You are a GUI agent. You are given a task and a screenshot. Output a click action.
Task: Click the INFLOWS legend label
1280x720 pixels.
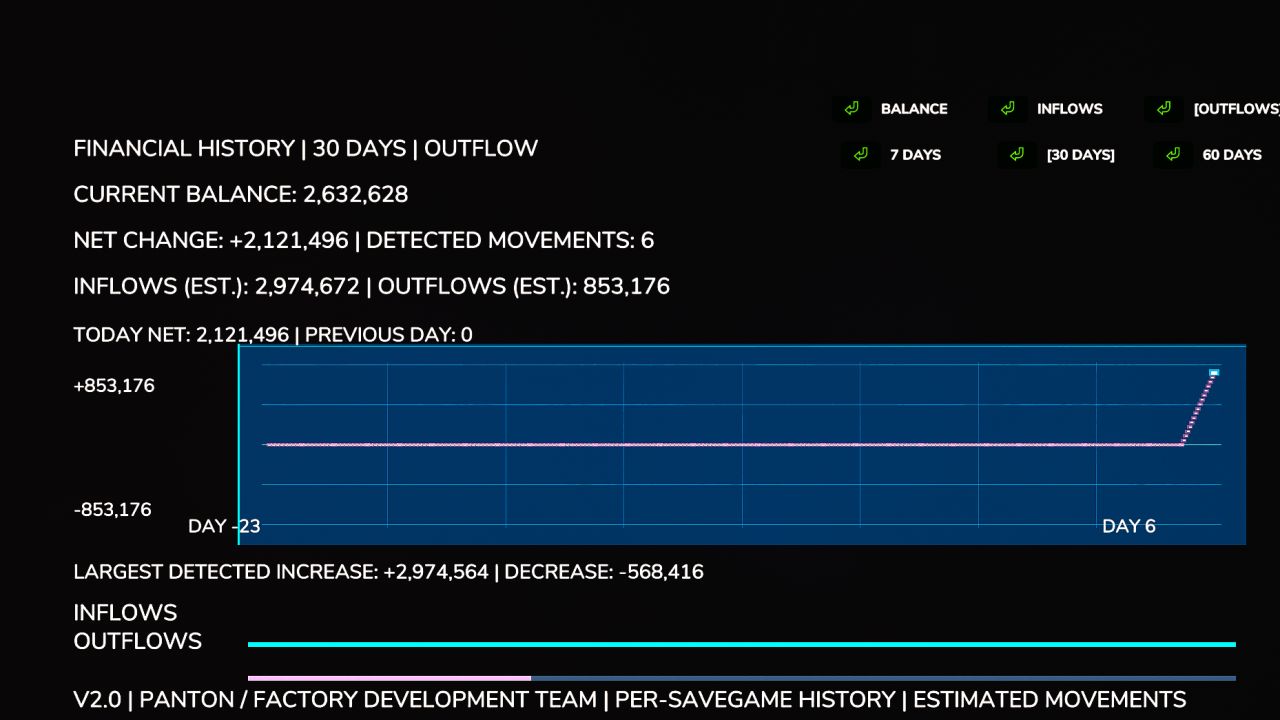point(125,613)
